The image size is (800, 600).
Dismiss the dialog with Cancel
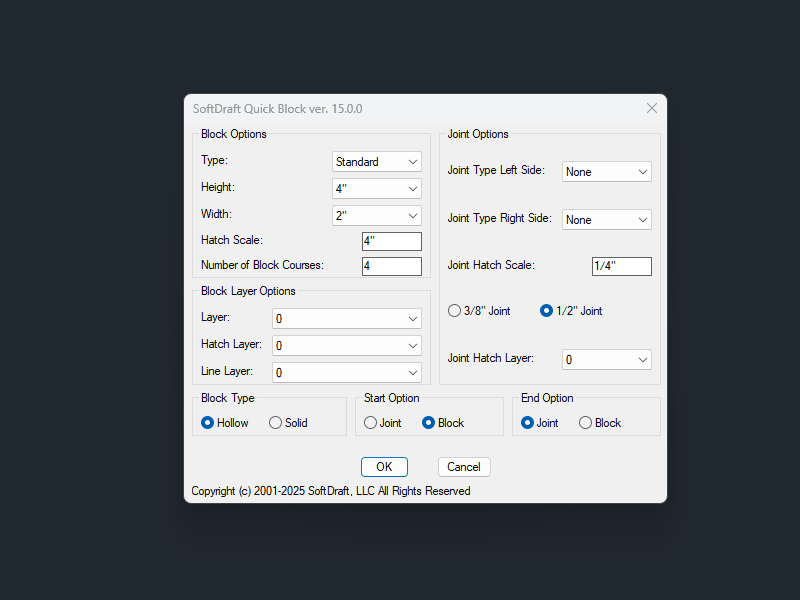pos(463,466)
